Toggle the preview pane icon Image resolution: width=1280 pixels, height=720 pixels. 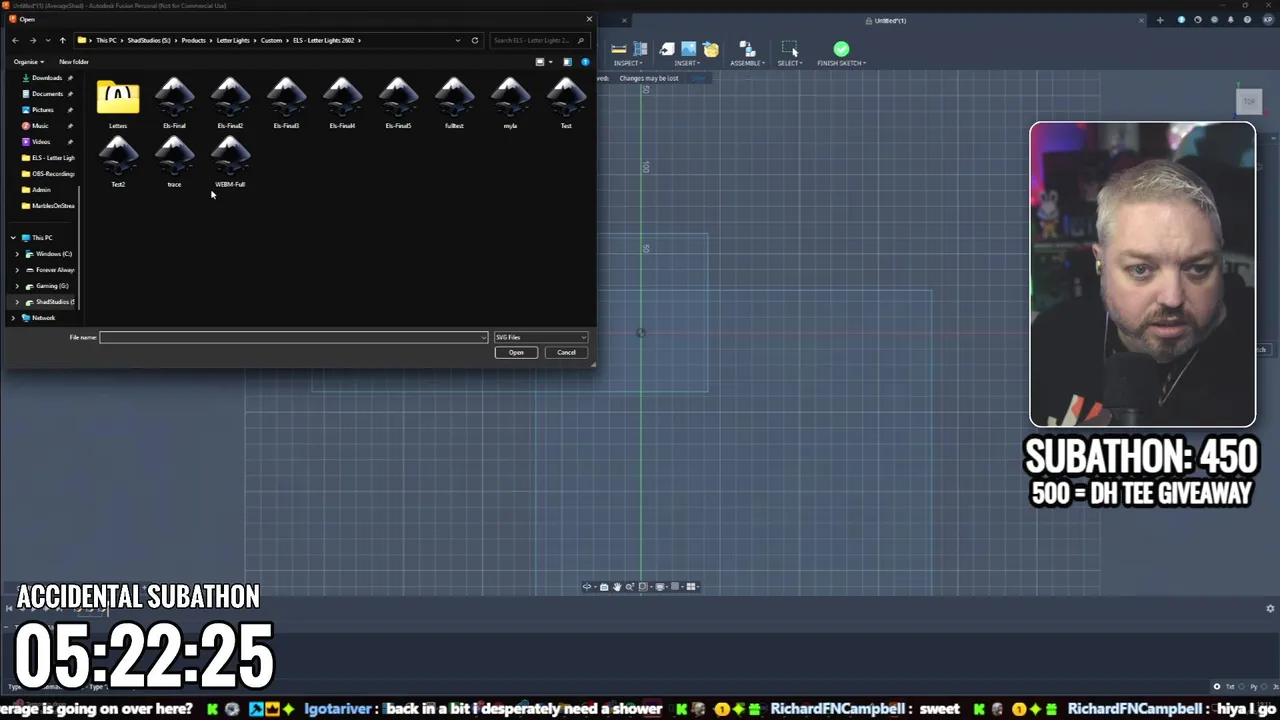(567, 62)
